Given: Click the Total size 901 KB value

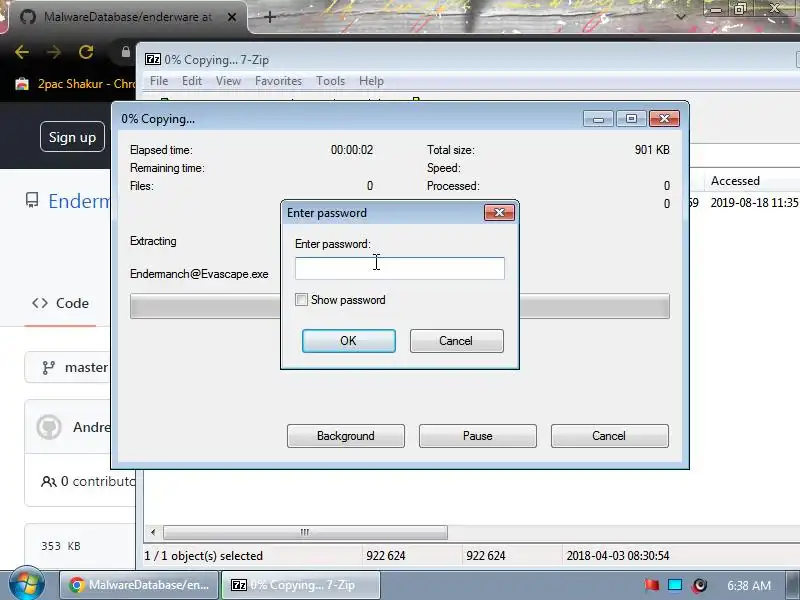Looking at the screenshot, I should point(652,150).
